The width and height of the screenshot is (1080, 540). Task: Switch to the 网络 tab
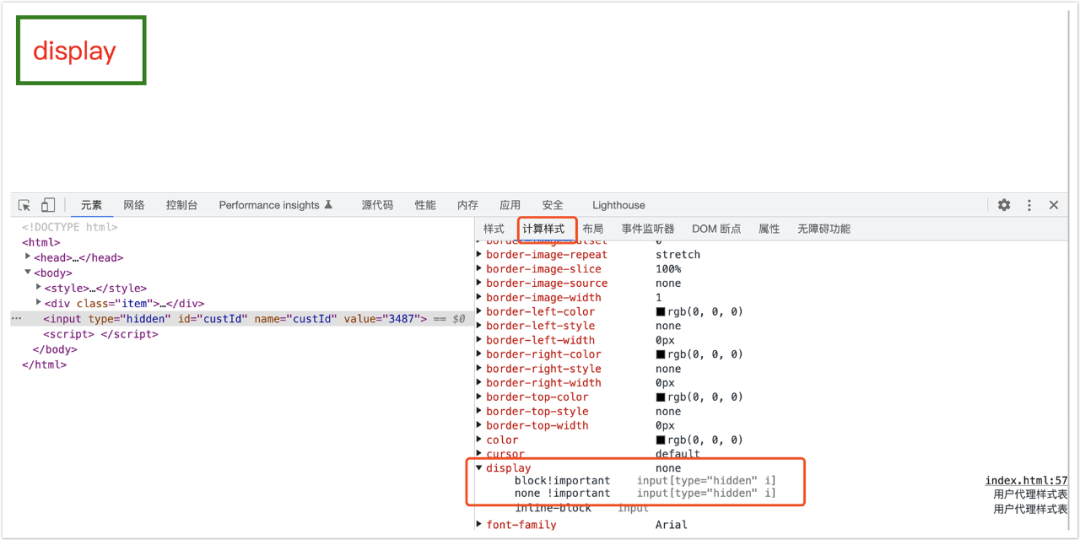pos(134,205)
